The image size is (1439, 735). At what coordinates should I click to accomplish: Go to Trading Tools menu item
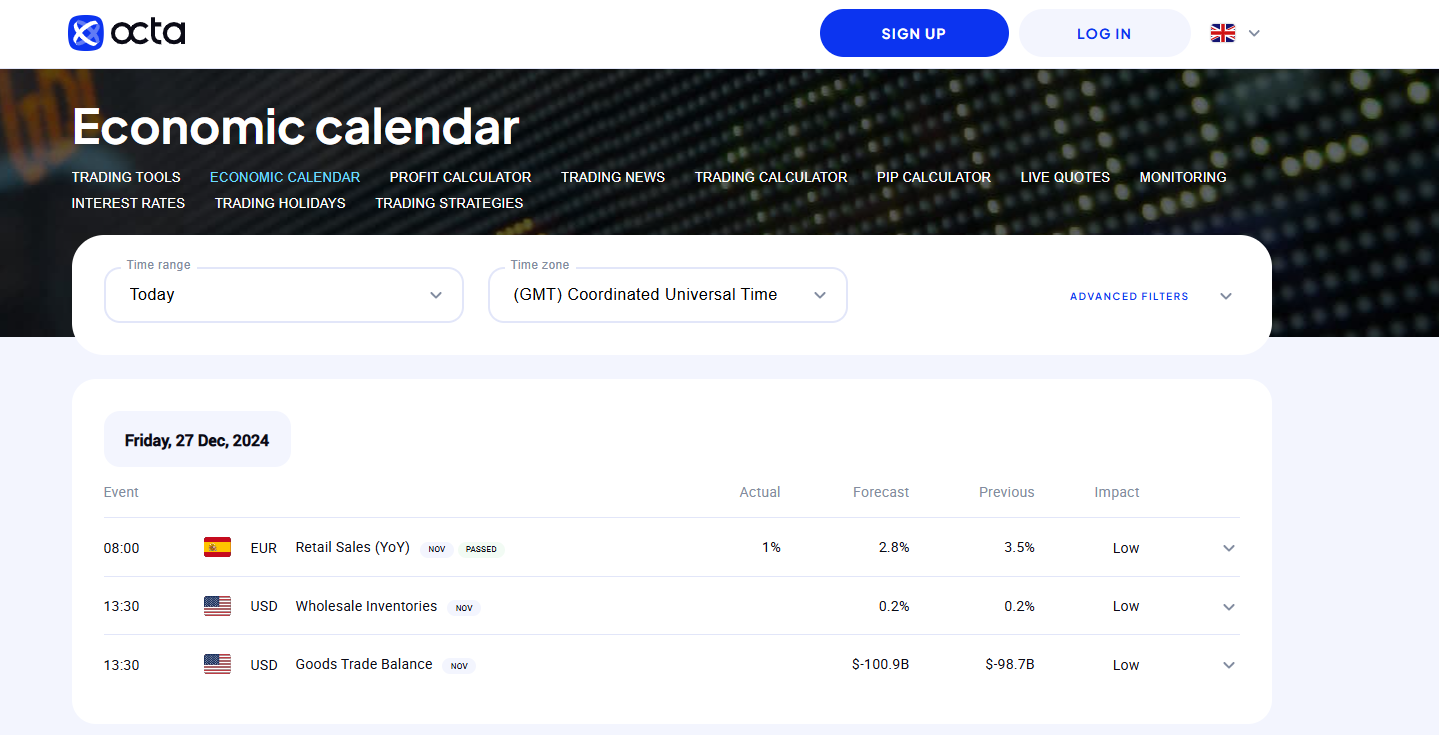click(x=126, y=177)
